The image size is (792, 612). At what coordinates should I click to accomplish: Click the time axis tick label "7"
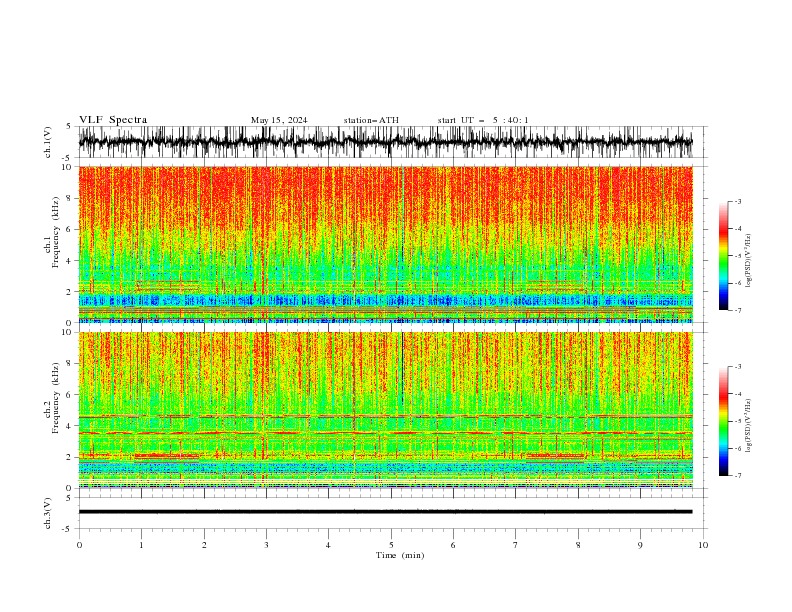pyautogui.click(x=516, y=545)
